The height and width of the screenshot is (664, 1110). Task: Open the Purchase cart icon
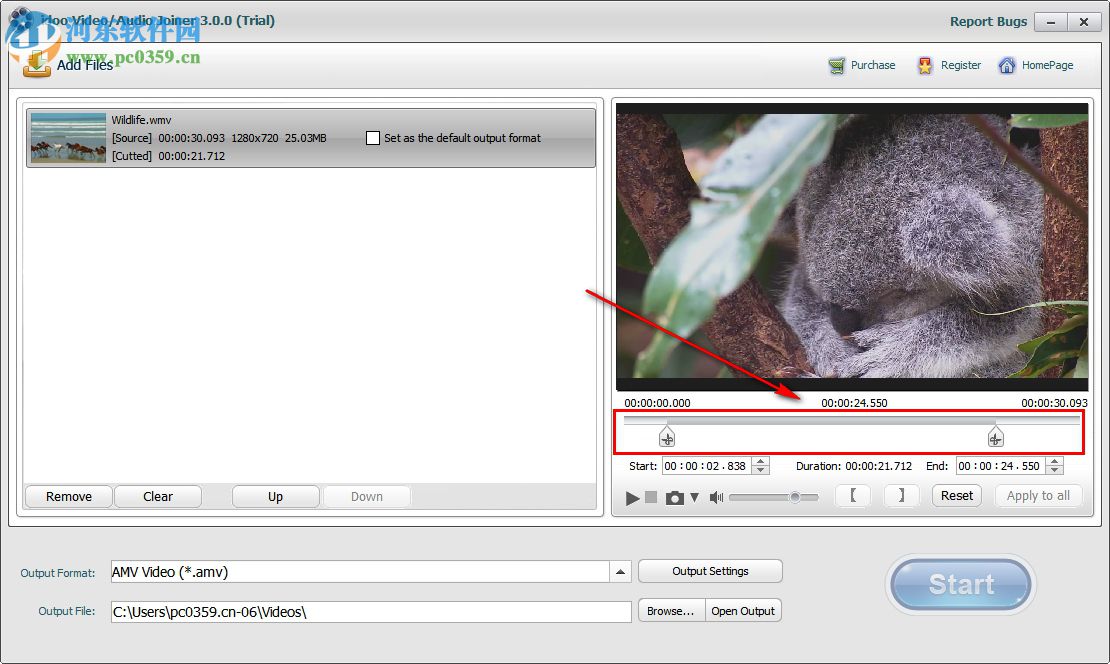tap(837, 66)
